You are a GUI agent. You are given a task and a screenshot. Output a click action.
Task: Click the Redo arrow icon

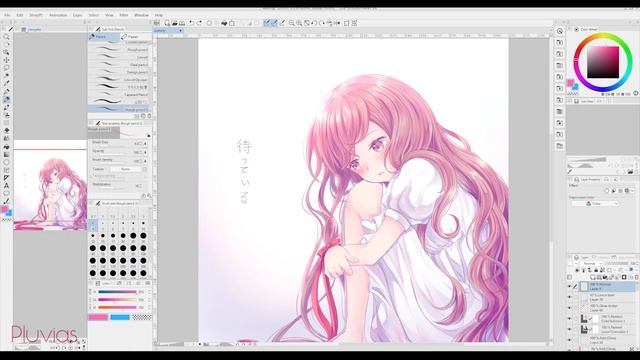click(x=199, y=23)
